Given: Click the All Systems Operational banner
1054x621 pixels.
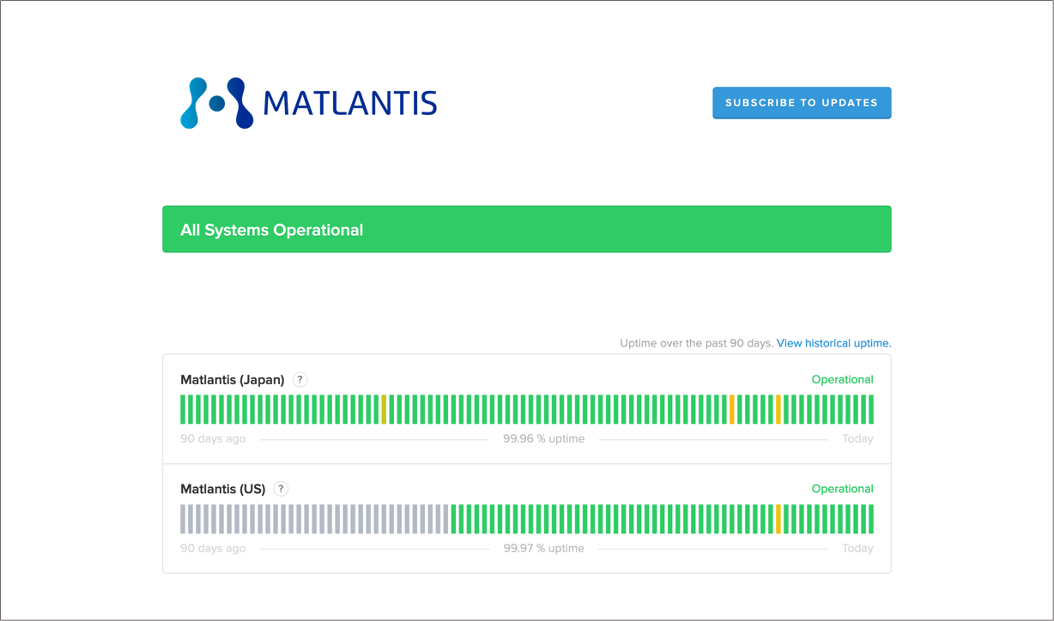Looking at the screenshot, I should click(526, 229).
